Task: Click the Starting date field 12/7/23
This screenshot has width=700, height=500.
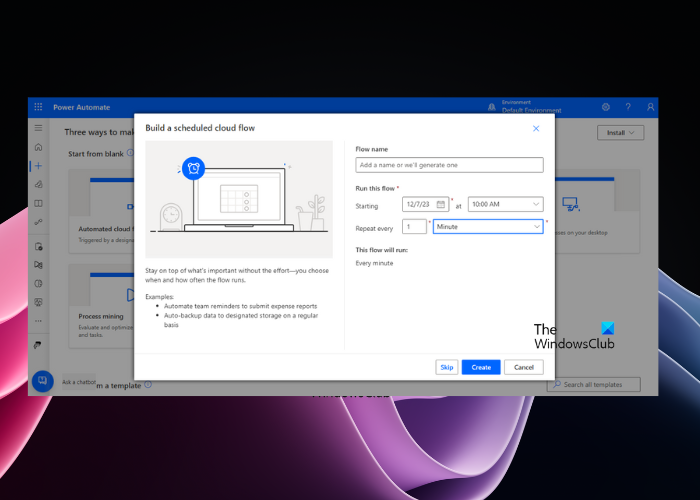Action: click(425, 204)
